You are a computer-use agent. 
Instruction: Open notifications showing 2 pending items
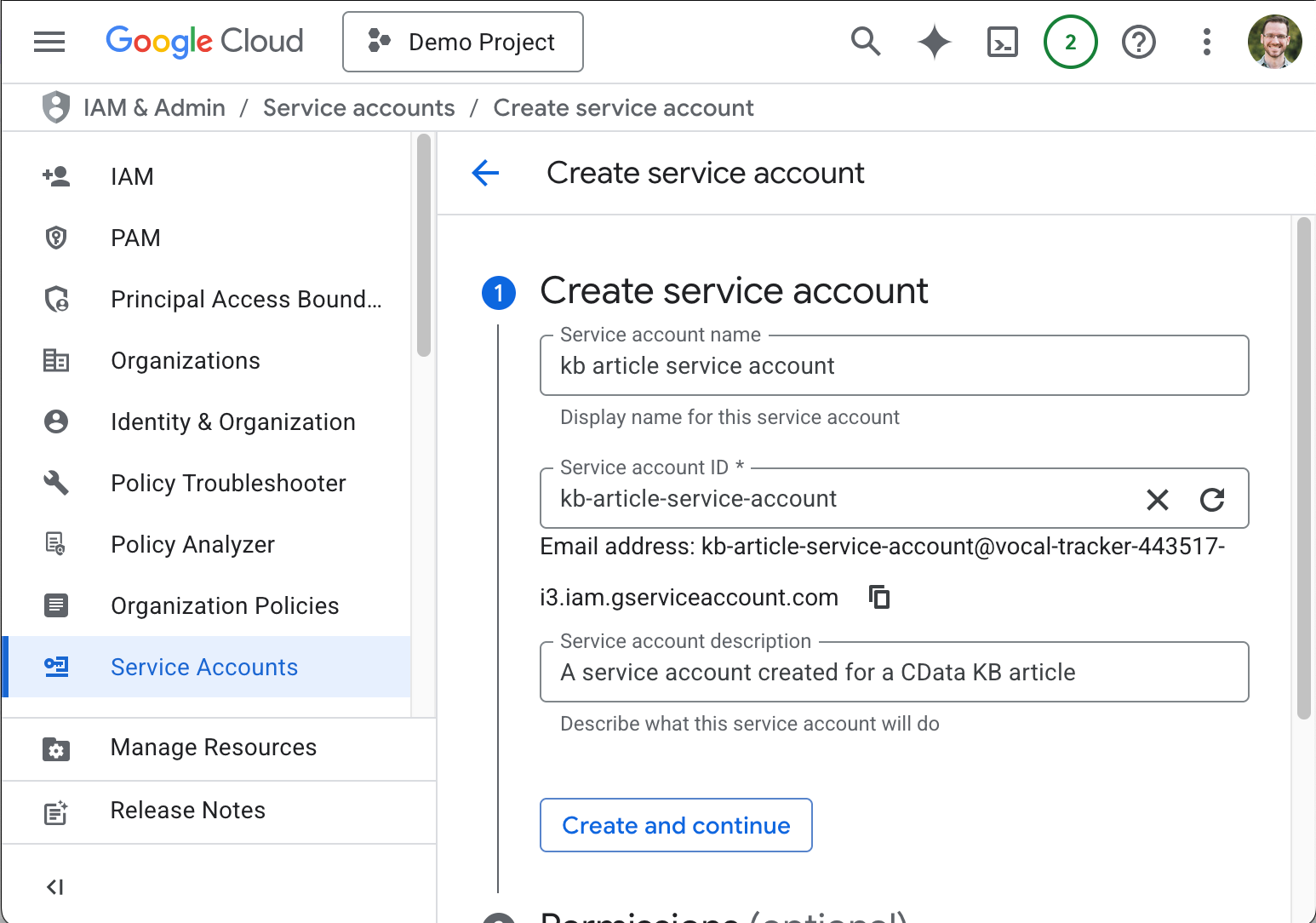[x=1070, y=41]
